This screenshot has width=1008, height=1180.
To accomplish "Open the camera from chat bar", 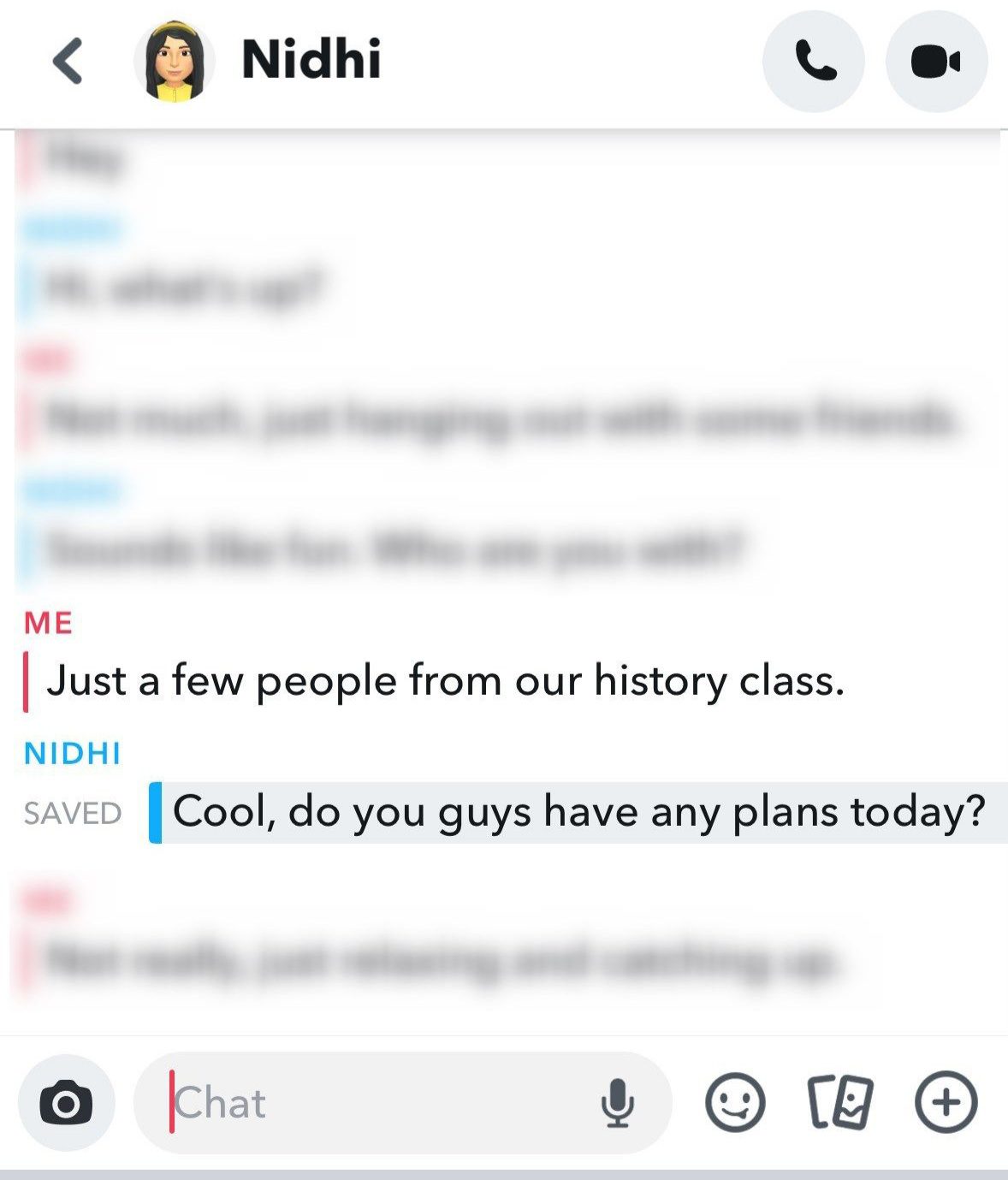I will [x=66, y=1103].
